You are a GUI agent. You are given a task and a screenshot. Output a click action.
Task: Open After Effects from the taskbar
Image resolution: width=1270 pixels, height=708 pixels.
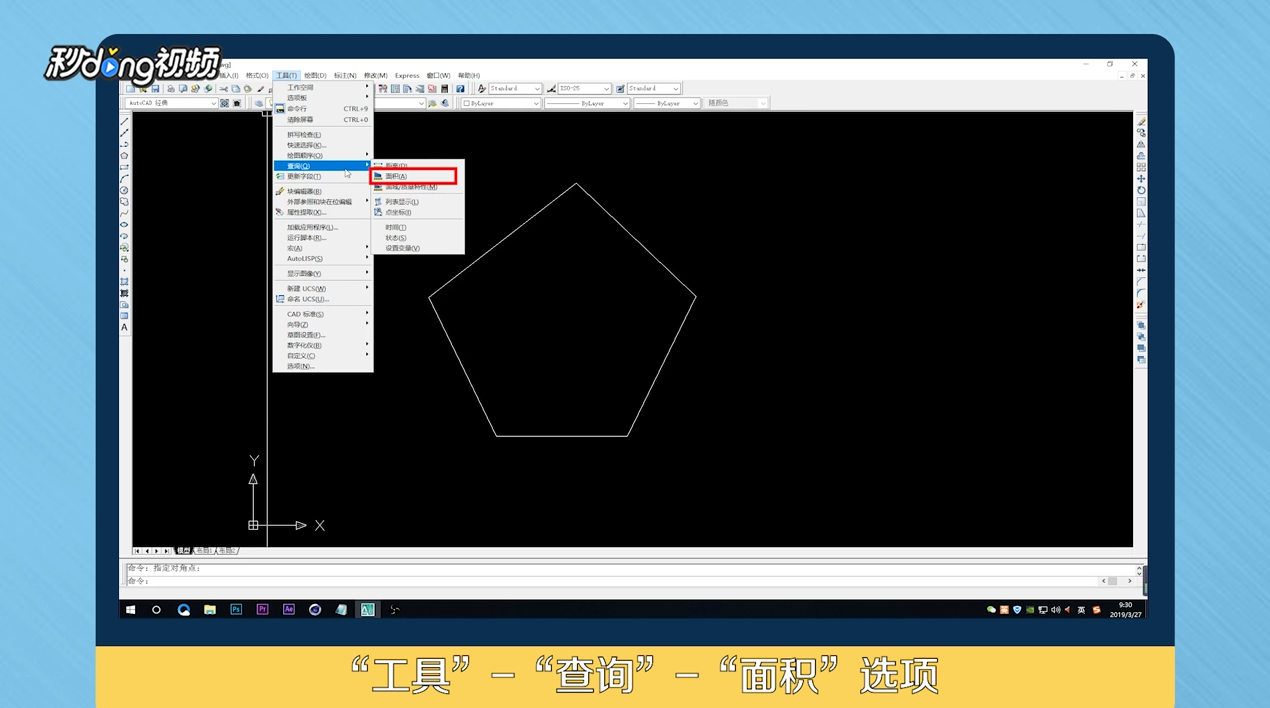tap(289, 609)
